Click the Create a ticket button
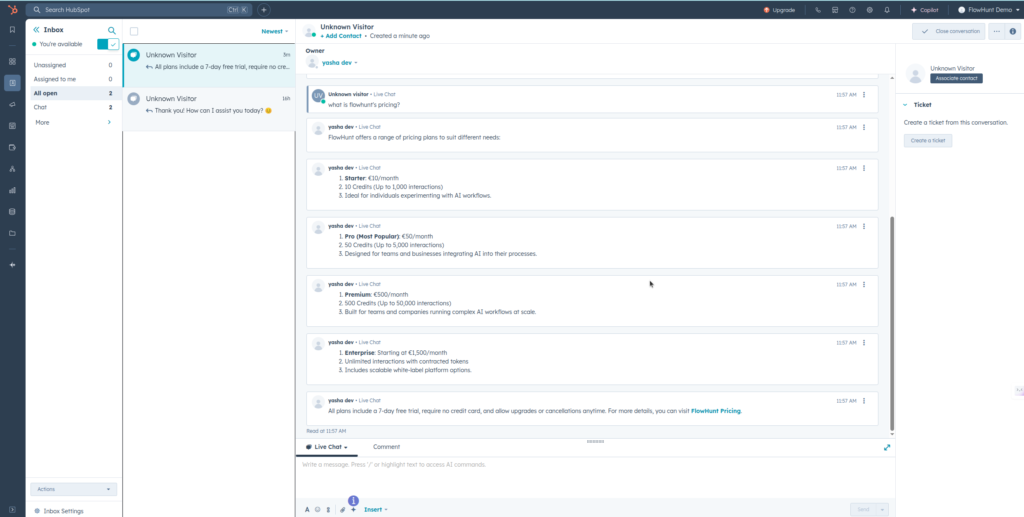1024x517 pixels. (x=928, y=140)
